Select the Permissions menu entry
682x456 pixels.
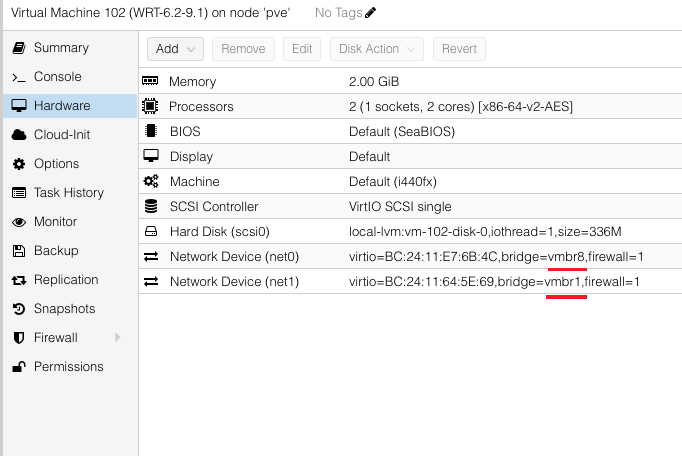(69, 366)
